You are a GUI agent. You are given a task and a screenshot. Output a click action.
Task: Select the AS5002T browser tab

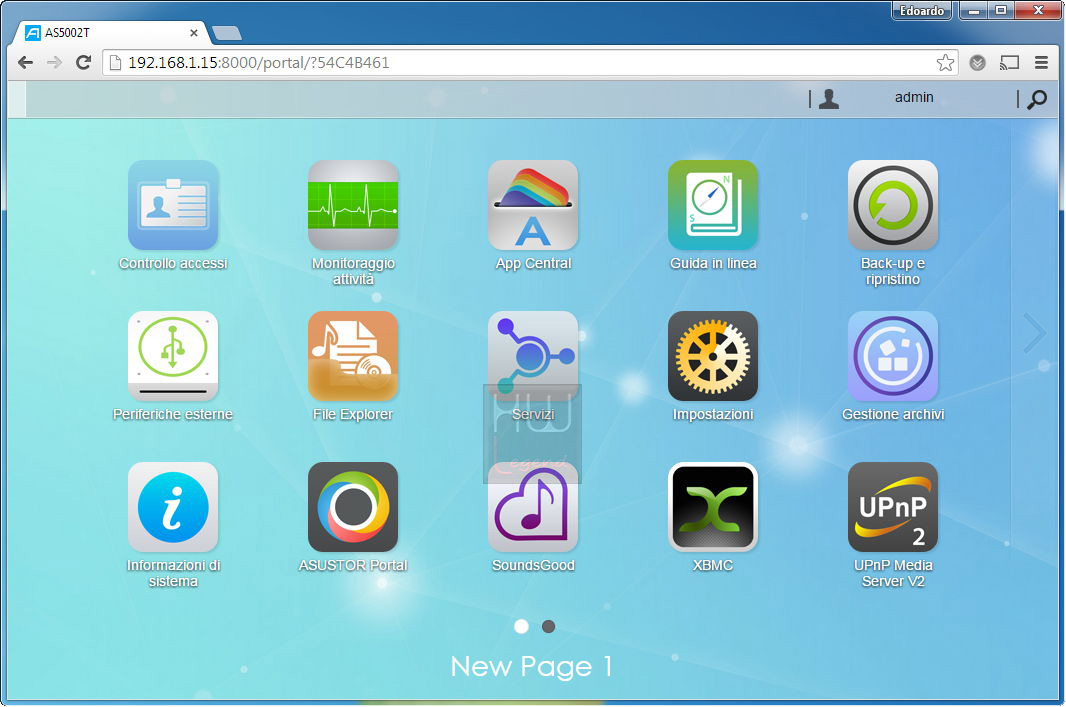click(x=111, y=33)
